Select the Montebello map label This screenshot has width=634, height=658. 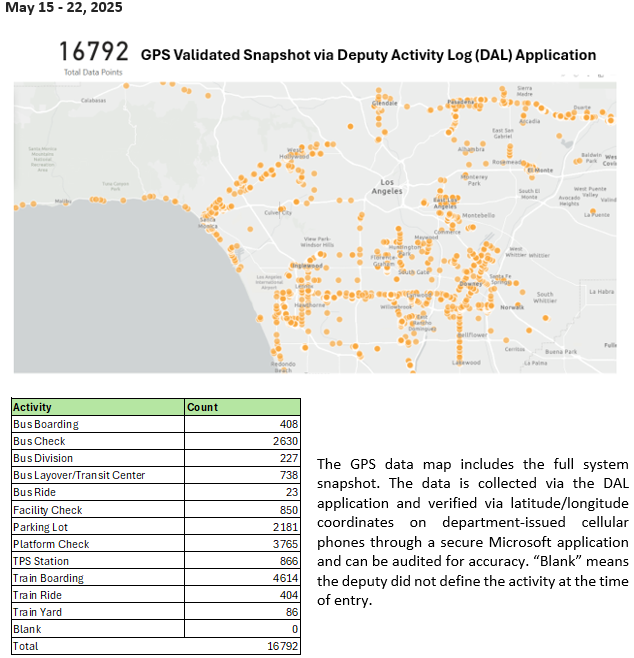point(478,215)
